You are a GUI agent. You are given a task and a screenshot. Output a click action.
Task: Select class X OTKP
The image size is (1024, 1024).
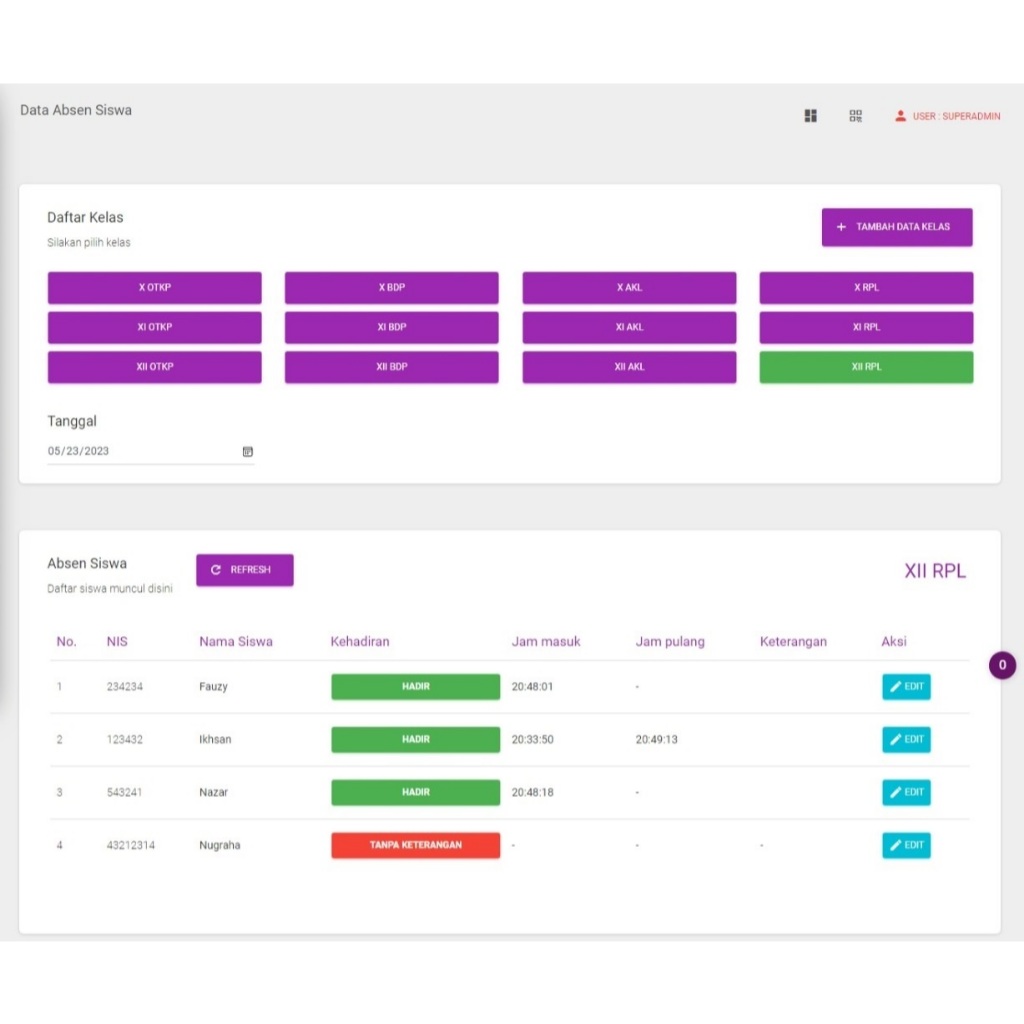click(x=155, y=288)
